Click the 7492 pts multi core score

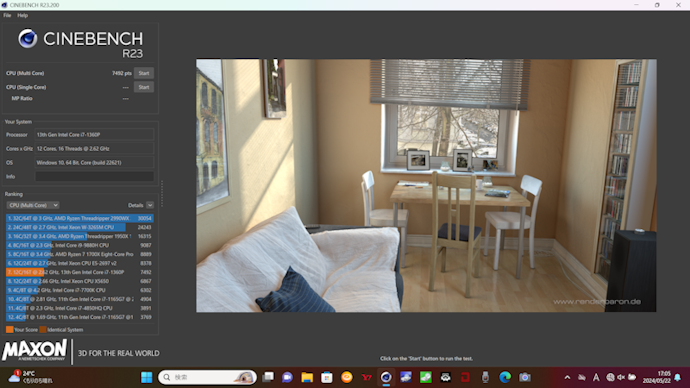tap(121, 73)
